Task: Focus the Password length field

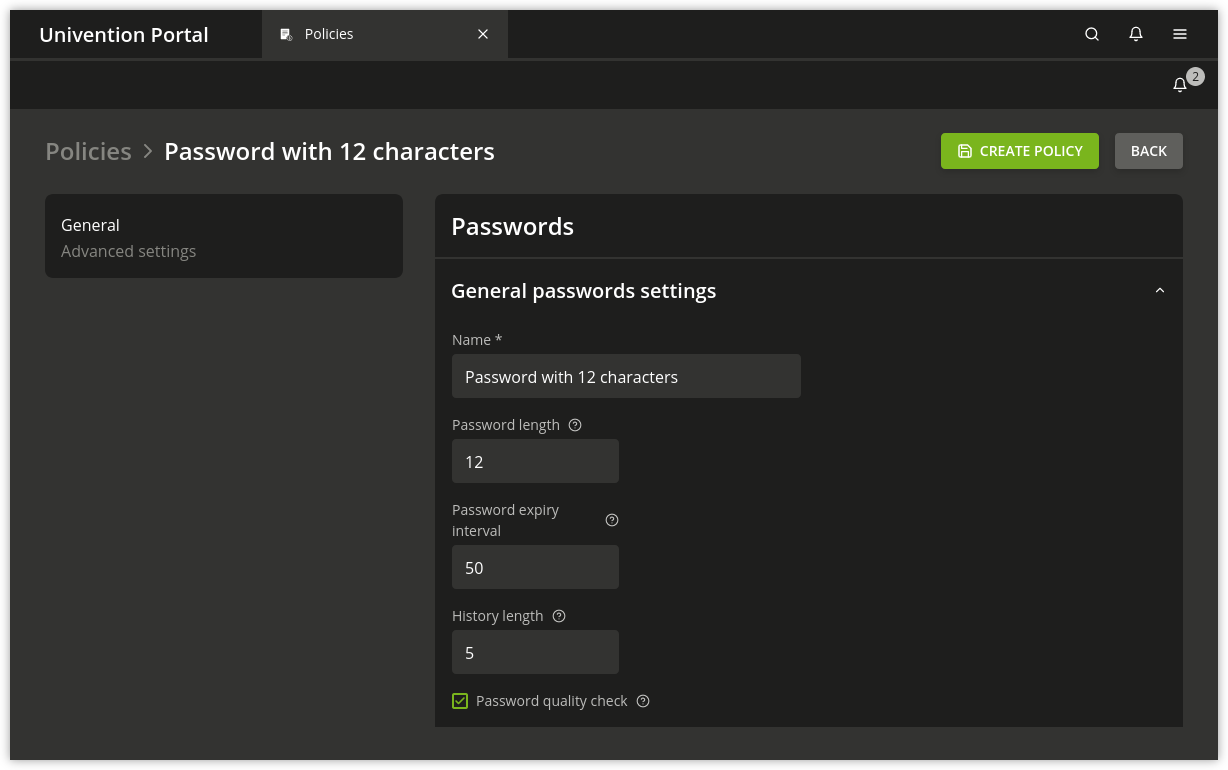Action: [535, 461]
